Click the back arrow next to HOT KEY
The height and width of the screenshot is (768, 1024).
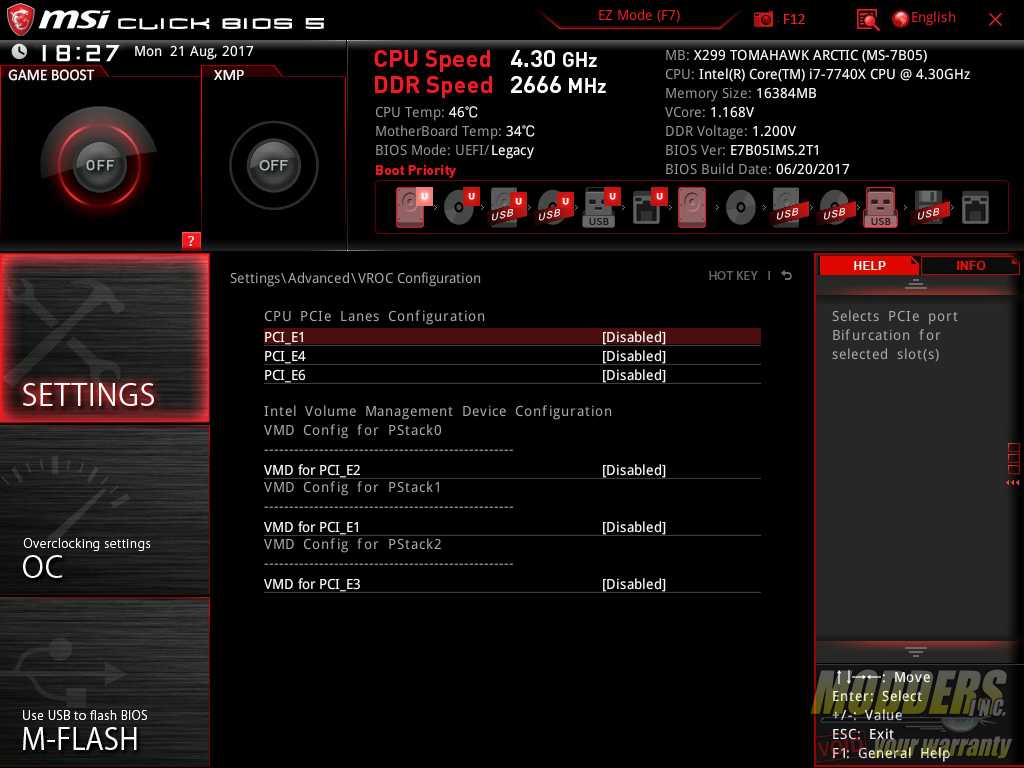787,276
